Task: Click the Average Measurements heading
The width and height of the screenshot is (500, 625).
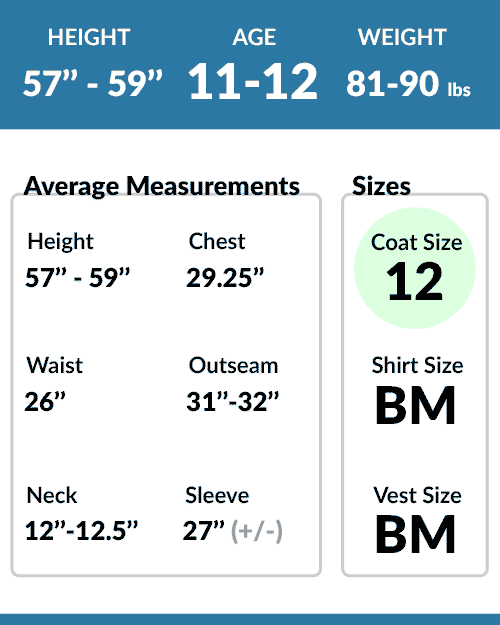Action: point(161,186)
